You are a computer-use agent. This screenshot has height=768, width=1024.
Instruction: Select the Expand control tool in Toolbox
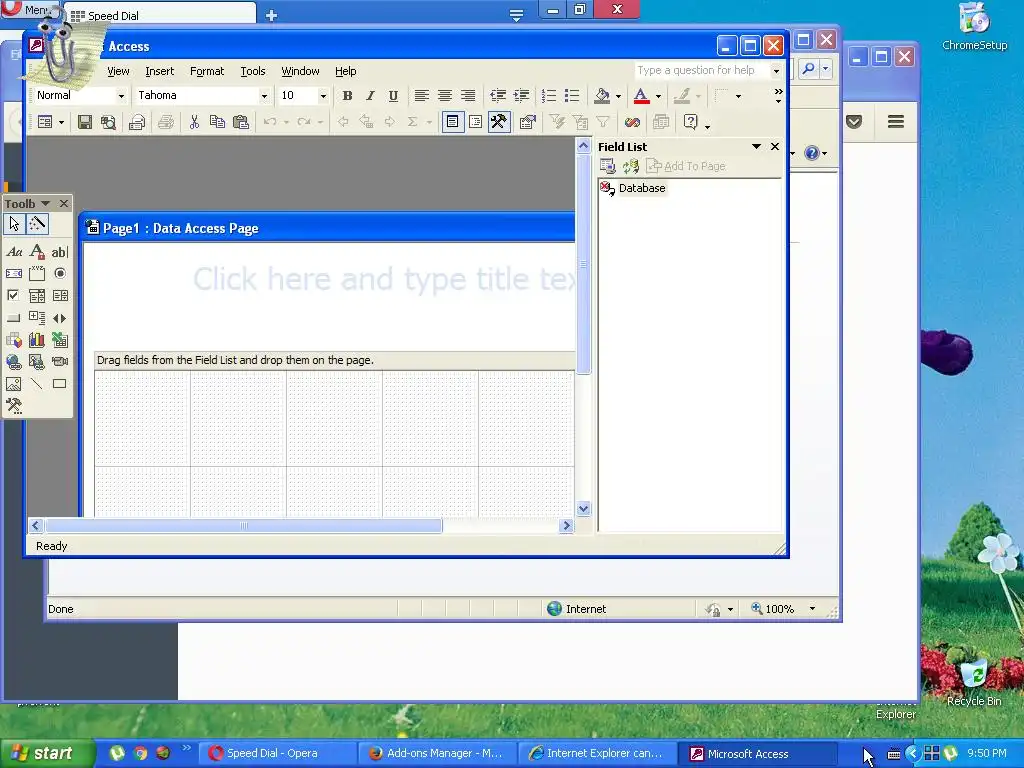pyautogui.click(x=37, y=318)
